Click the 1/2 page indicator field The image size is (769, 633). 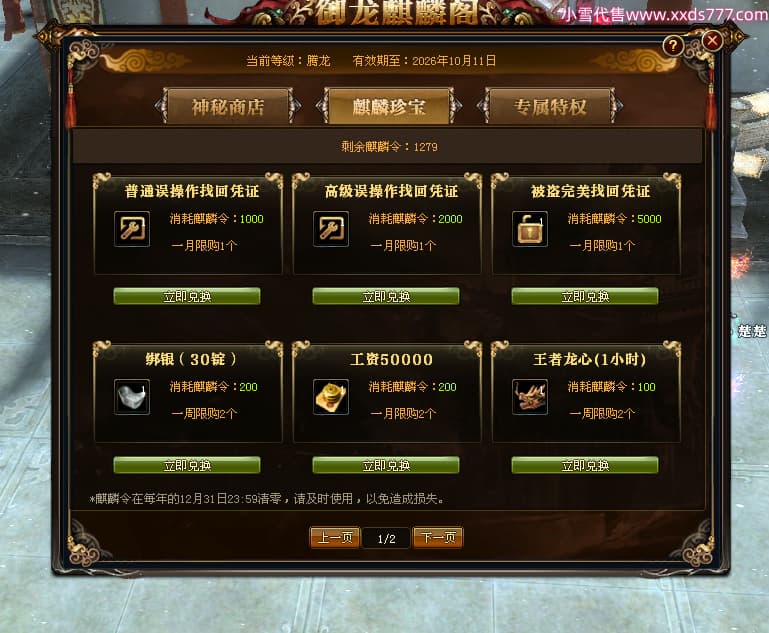pos(386,539)
